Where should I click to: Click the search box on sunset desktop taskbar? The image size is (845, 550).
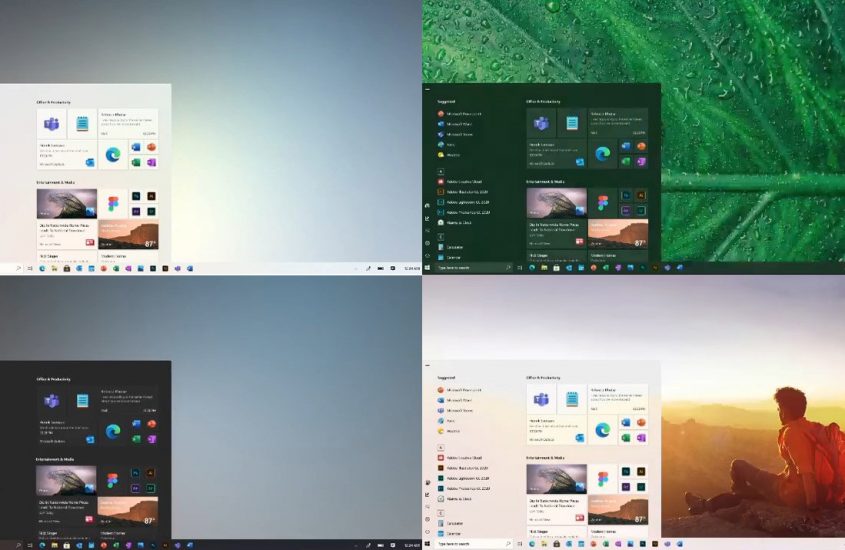tap(473, 544)
